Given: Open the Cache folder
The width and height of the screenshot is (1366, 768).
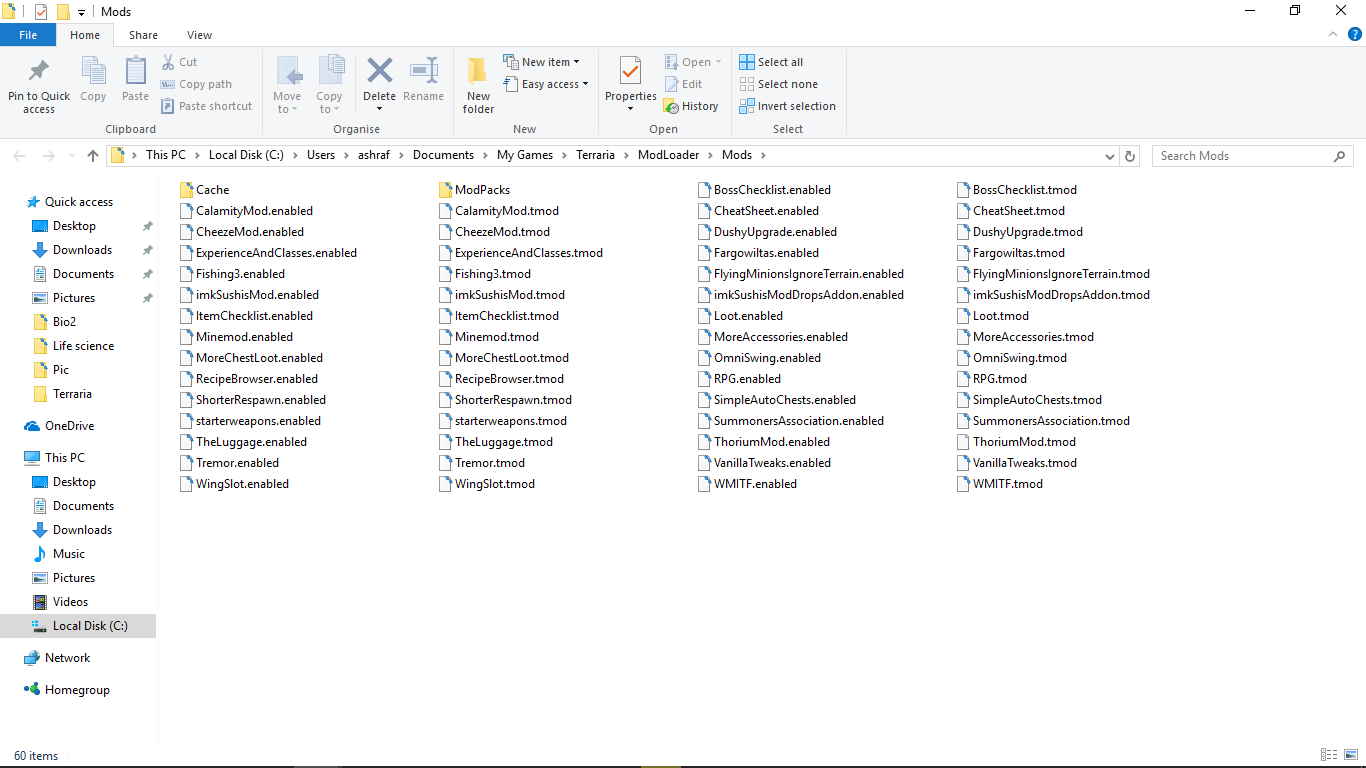Looking at the screenshot, I should click(x=205, y=190).
